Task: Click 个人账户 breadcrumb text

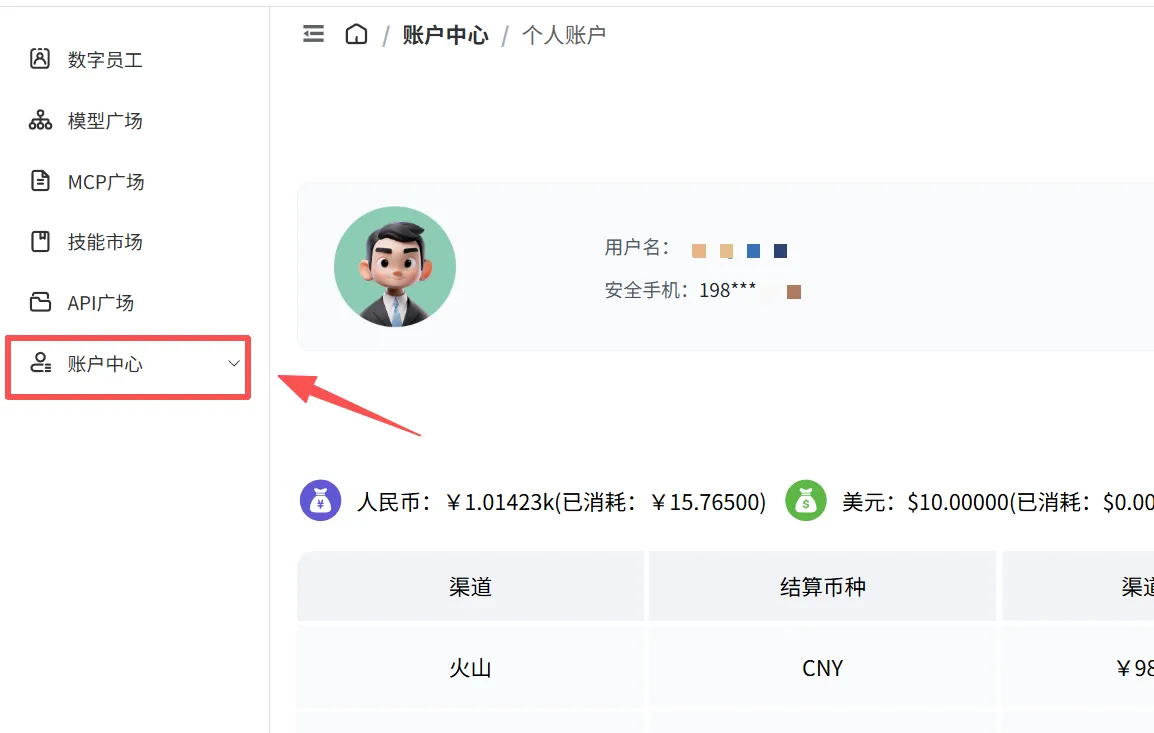Action: pyautogui.click(x=564, y=35)
